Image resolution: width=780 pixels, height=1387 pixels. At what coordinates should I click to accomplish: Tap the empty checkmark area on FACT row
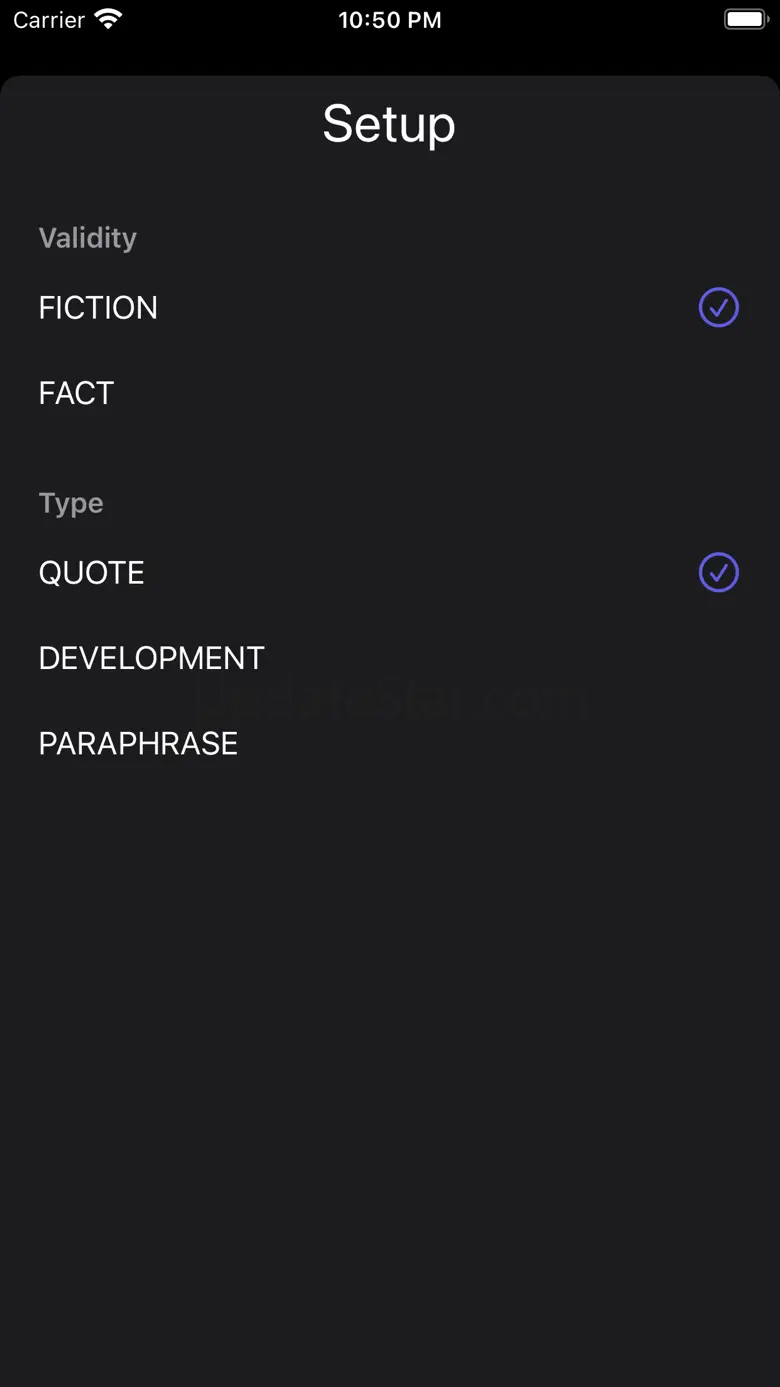pos(718,393)
